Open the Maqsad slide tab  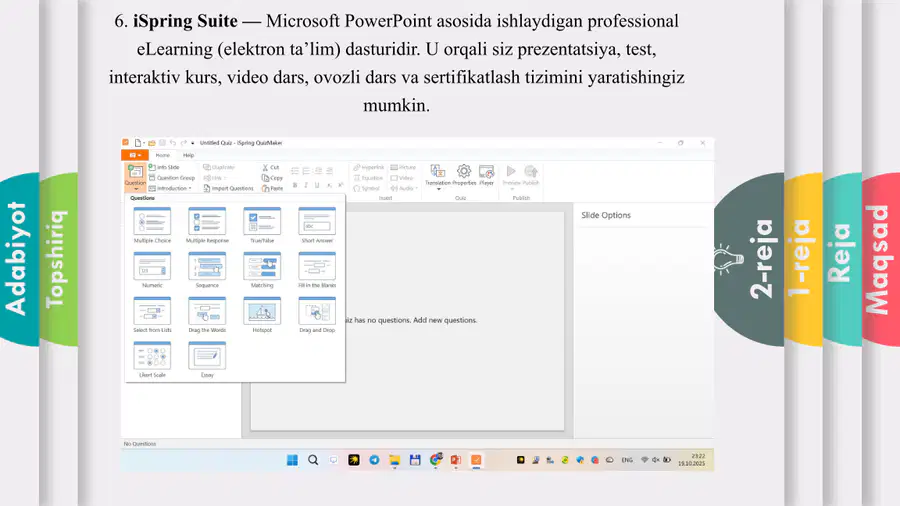click(880, 259)
